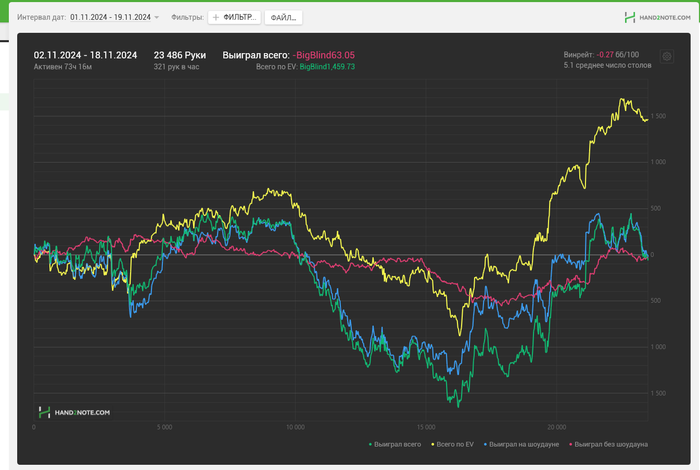Click the 5.1 среднее число столов text
700x470 pixels.
[607, 66]
